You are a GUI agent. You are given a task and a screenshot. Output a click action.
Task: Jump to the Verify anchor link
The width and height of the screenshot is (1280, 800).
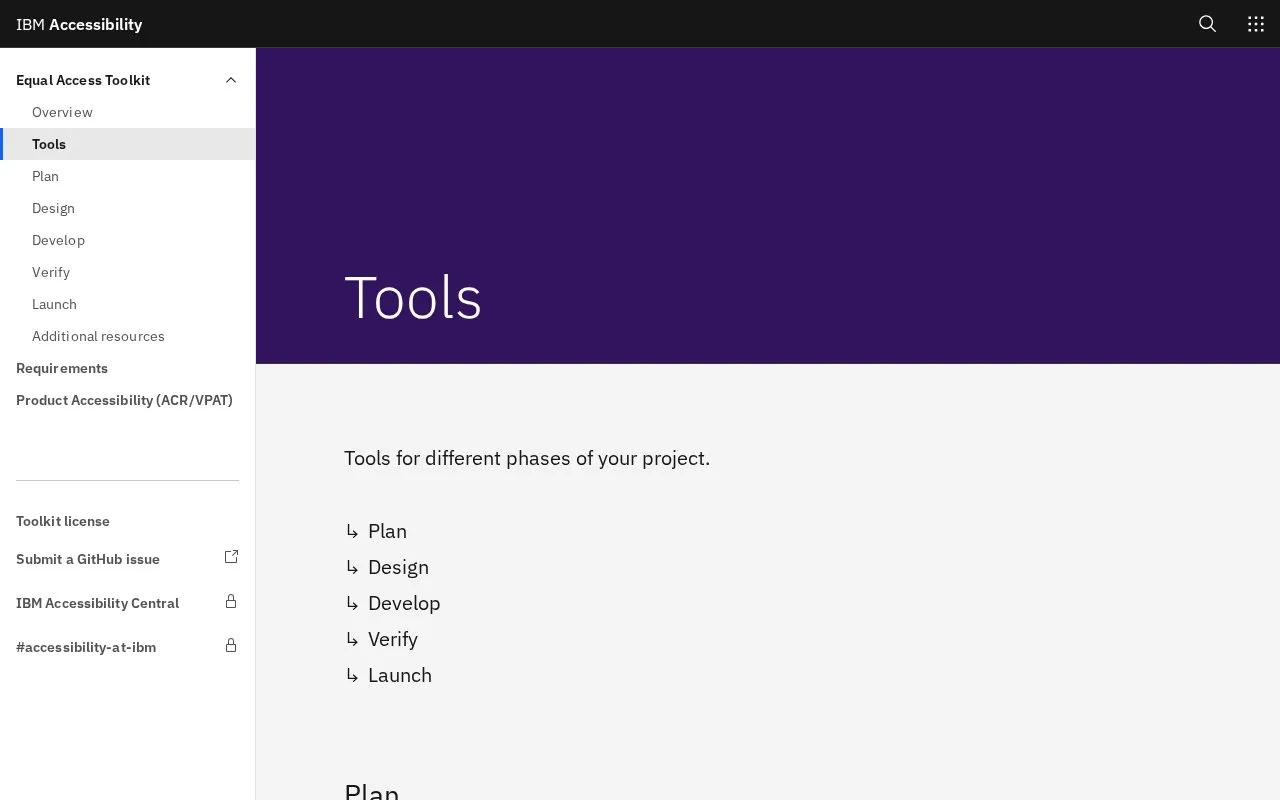[x=393, y=639]
